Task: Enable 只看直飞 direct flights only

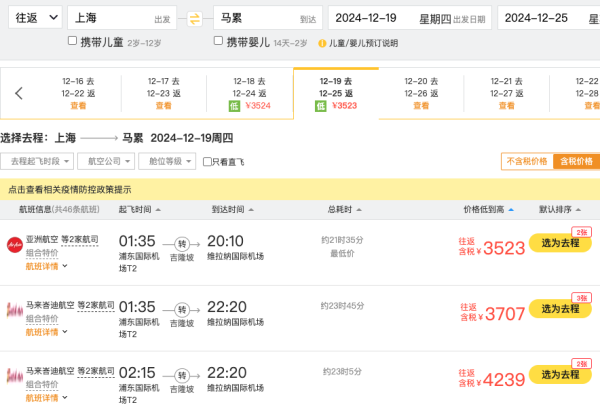Action: coord(207,162)
